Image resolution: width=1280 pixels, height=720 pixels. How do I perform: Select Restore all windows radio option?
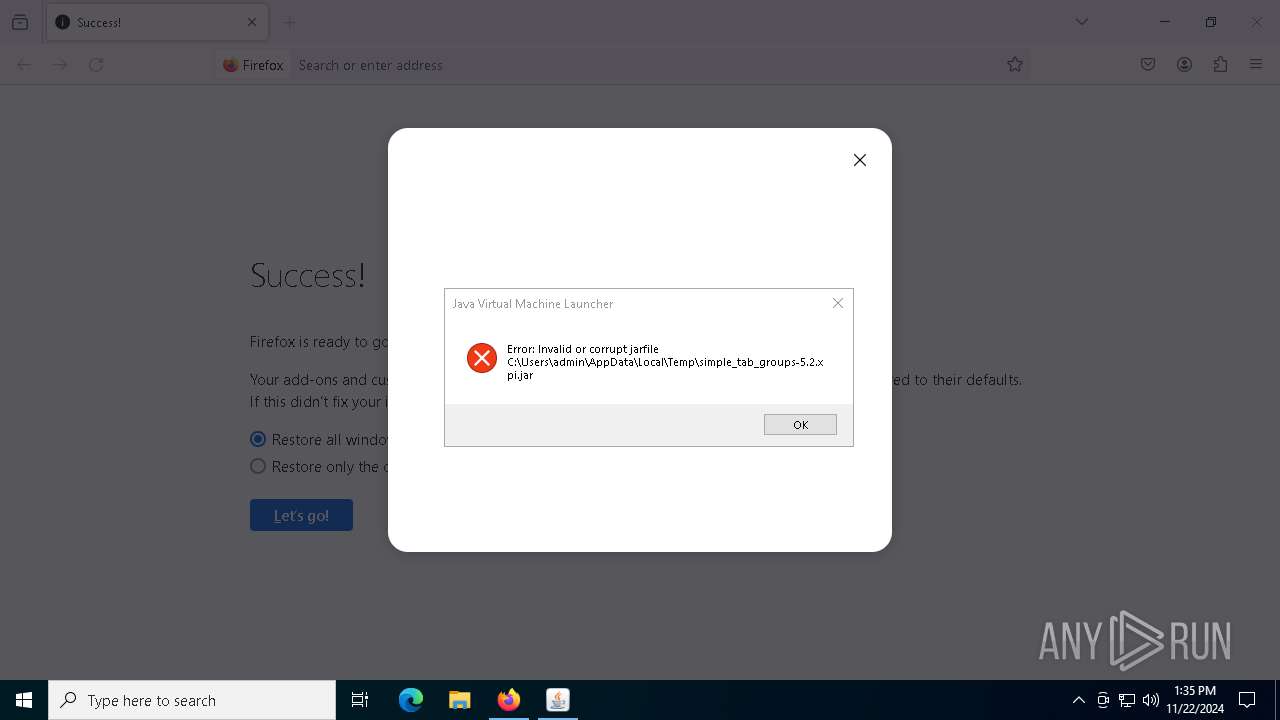coord(258,439)
